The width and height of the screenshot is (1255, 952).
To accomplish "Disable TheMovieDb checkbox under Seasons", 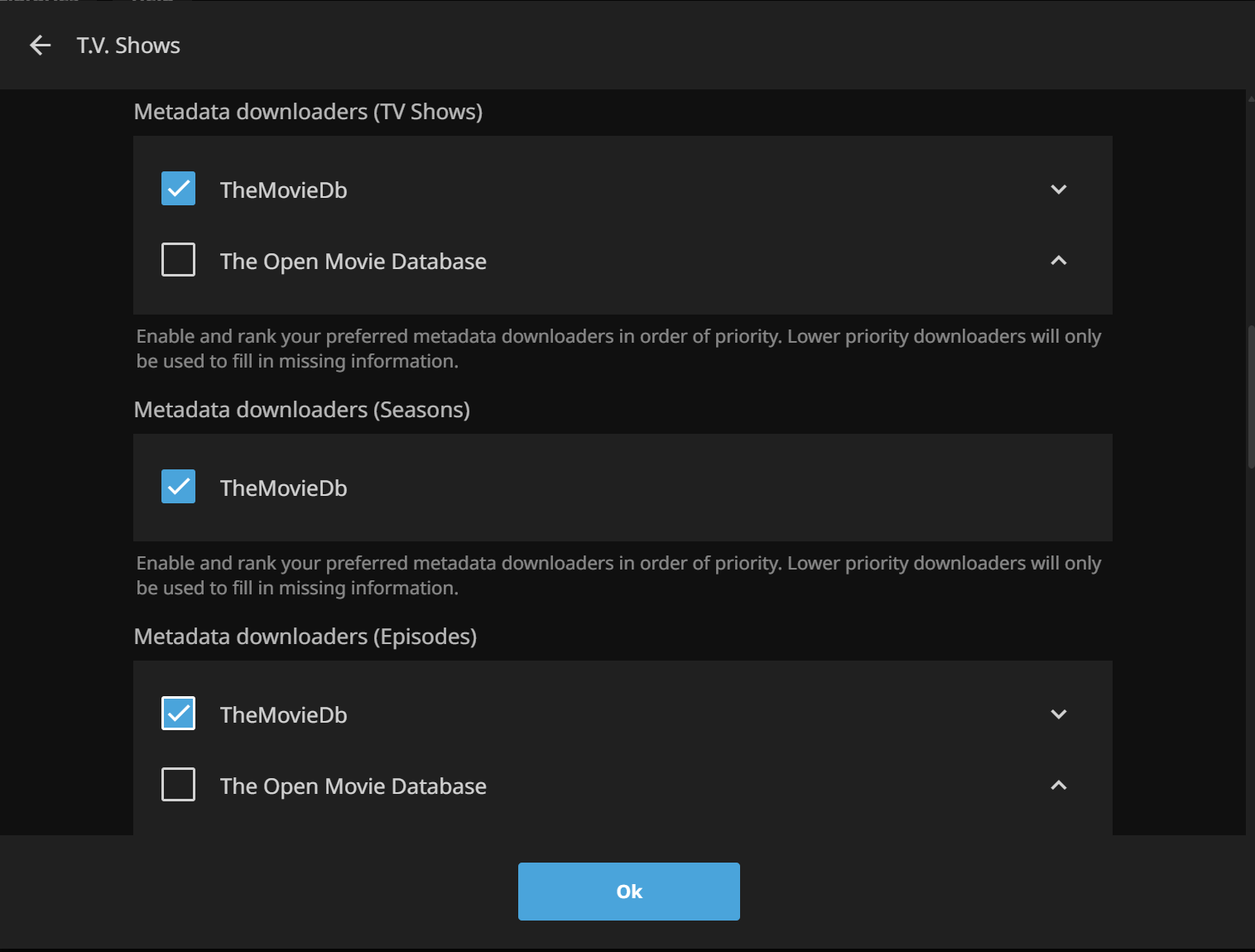I will pyautogui.click(x=178, y=487).
